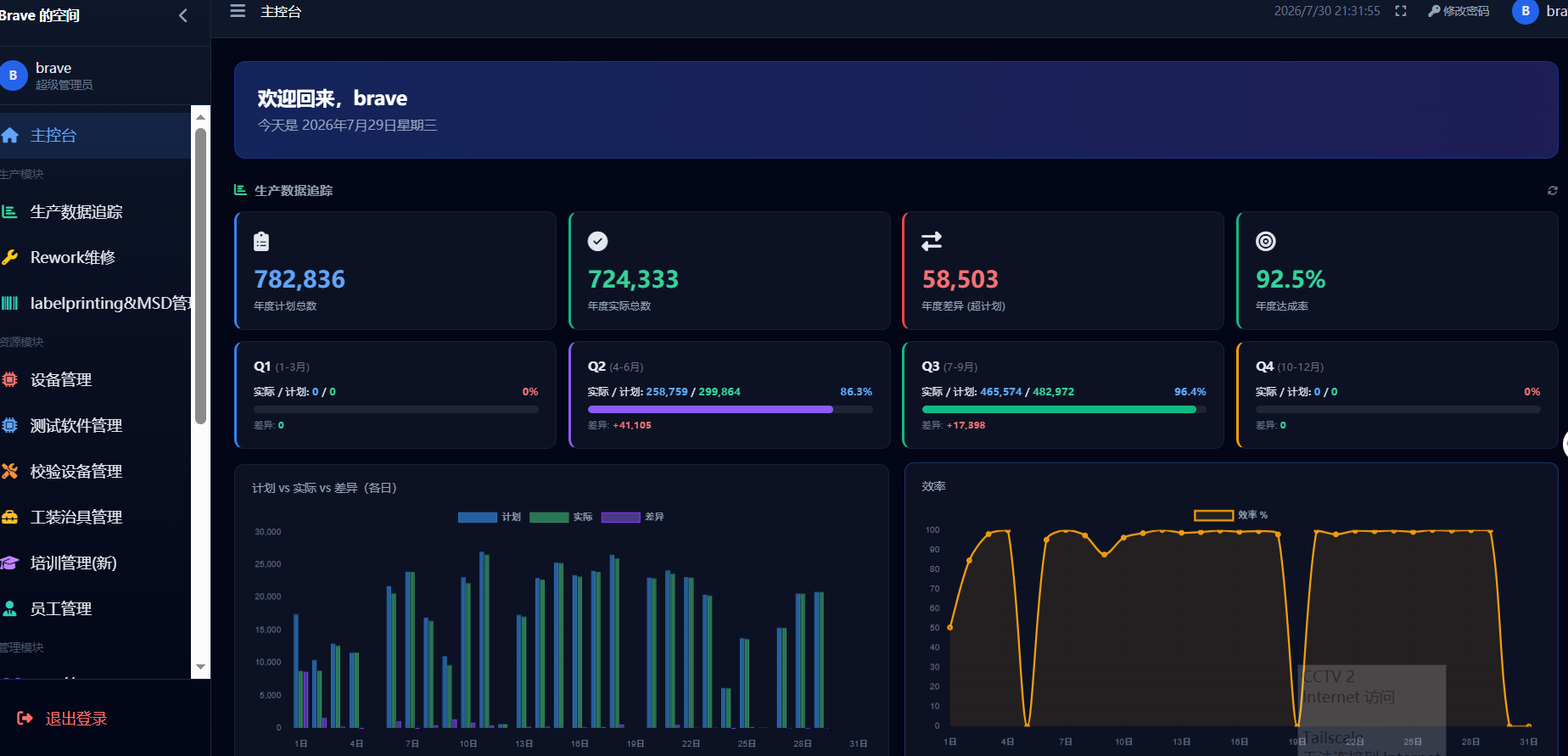Toggle the 实际 series in bar chart legend
The height and width of the screenshot is (756, 1568).
tap(561, 517)
